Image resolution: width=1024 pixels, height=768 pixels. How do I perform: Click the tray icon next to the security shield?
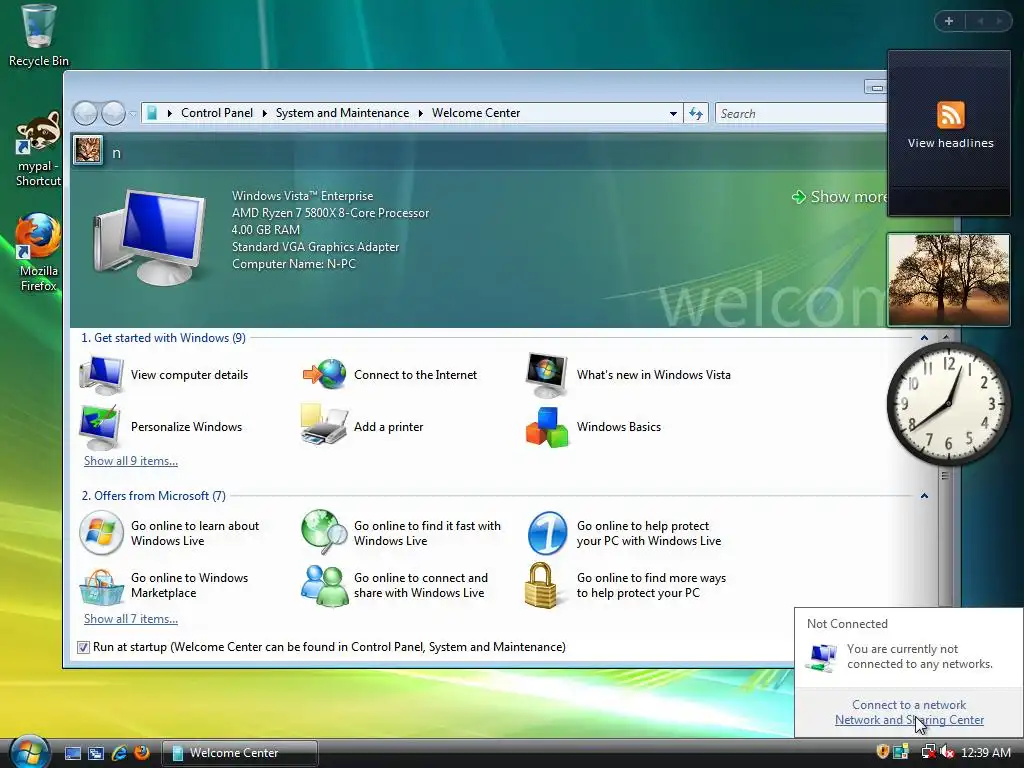901,752
